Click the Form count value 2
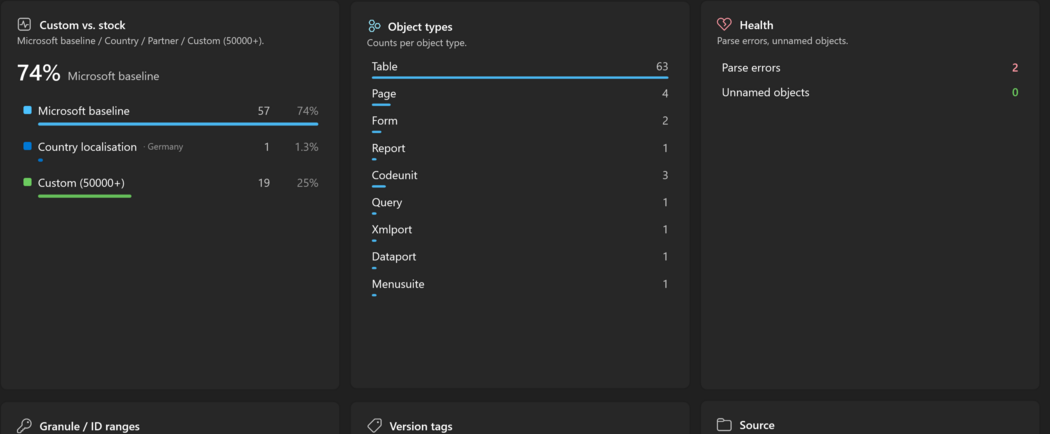Image resolution: width=1050 pixels, height=434 pixels. (x=665, y=121)
